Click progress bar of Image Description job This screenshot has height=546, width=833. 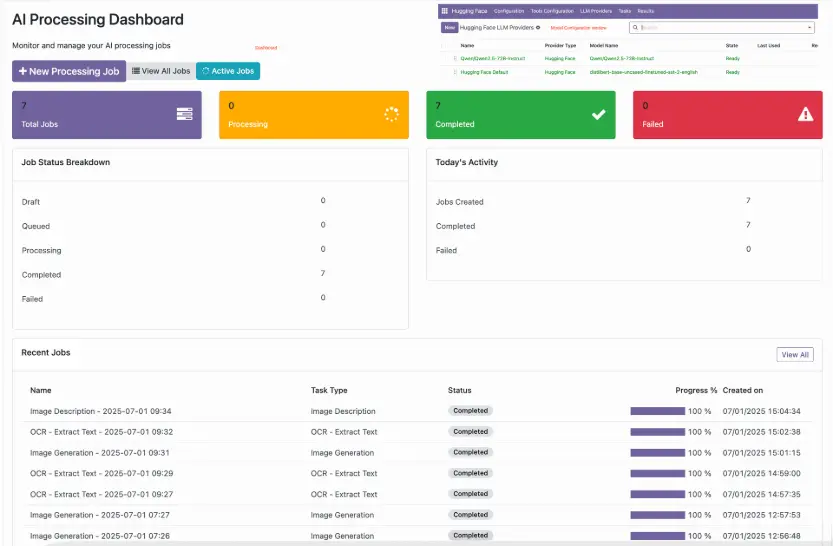658,411
